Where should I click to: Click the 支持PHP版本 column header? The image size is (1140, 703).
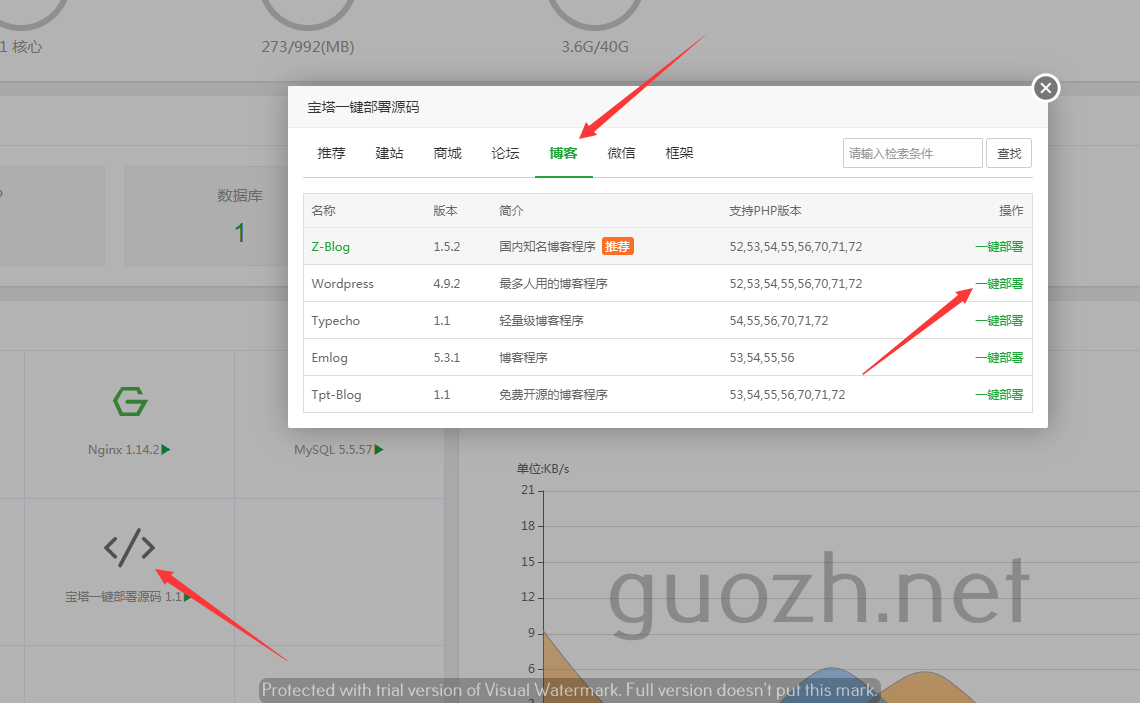(766, 211)
